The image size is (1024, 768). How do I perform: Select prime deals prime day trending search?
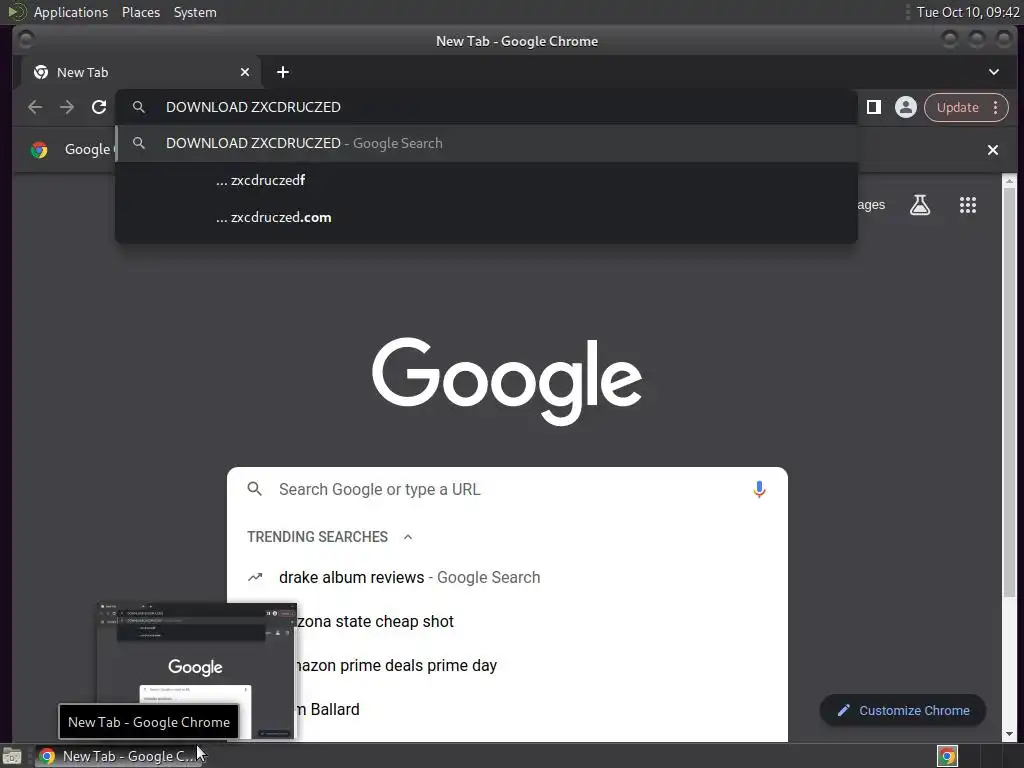pyautogui.click(x=507, y=665)
